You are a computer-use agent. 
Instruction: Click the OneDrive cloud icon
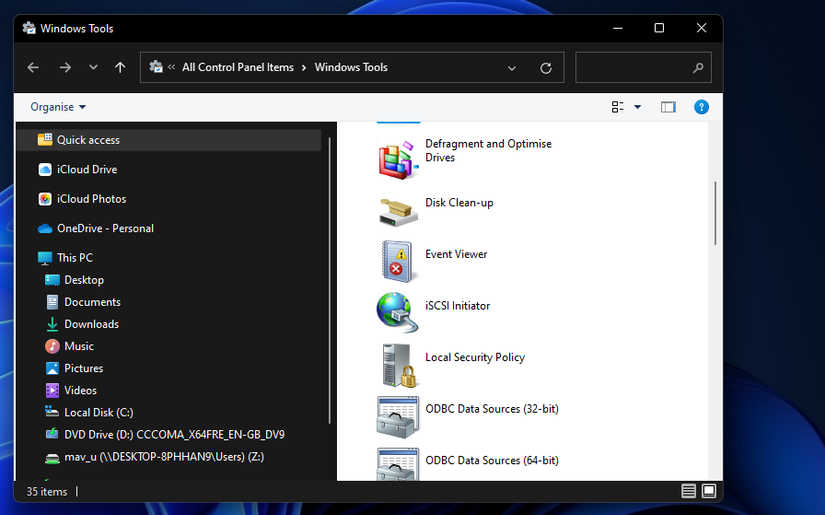pyautogui.click(x=45, y=228)
